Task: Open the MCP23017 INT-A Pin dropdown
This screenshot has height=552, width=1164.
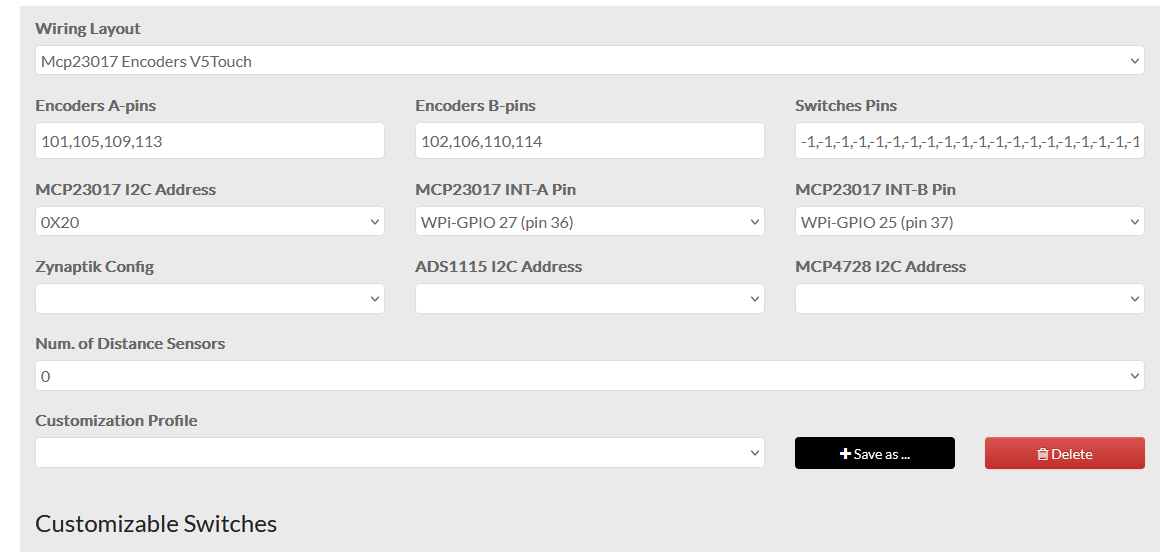Action: pyautogui.click(x=589, y=222)
